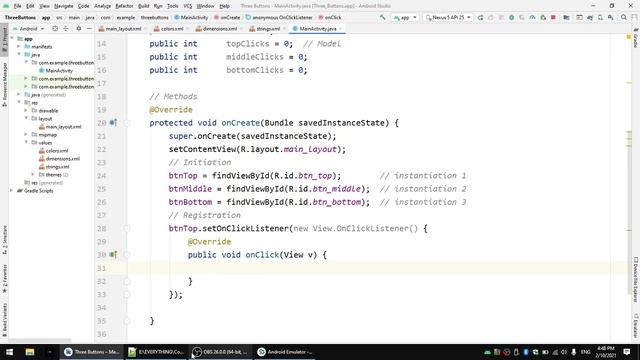Close the MainActivity.java editor tab

point(341,29)
